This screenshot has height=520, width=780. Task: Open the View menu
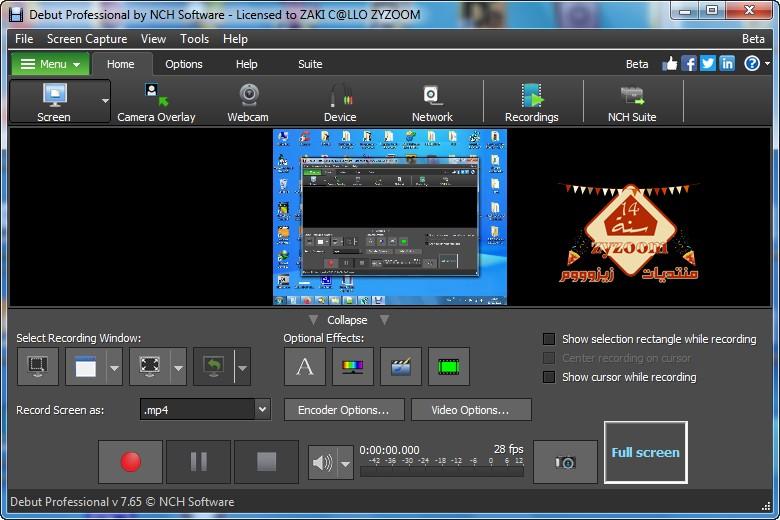(153, 39)
